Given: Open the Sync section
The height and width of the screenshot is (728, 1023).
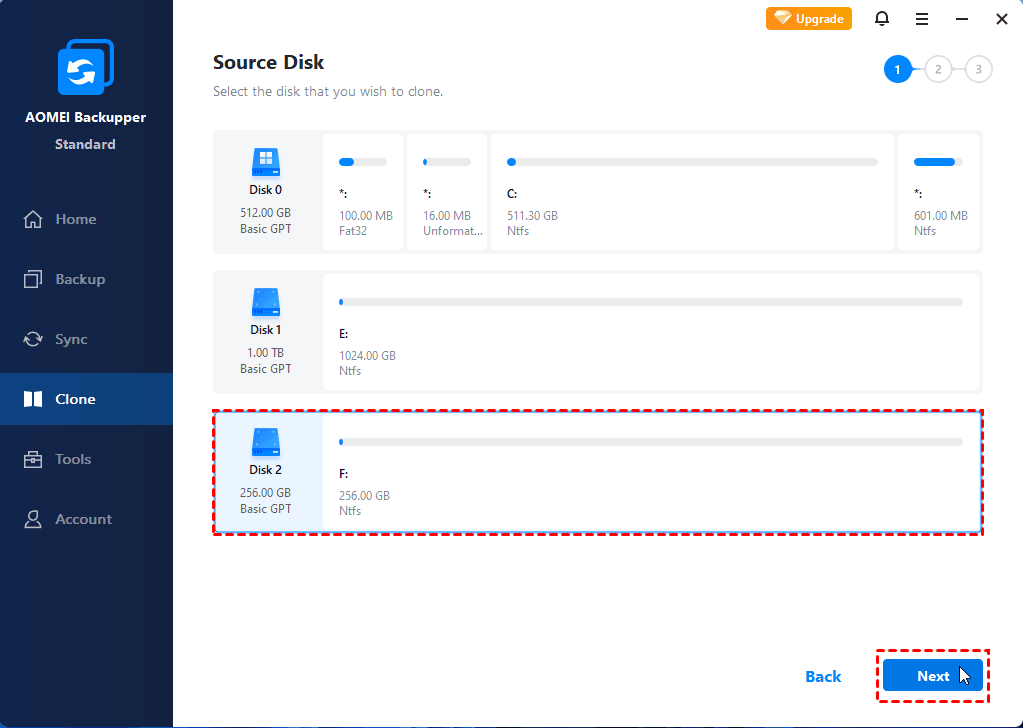Looking at the screenshot, I should pos(71,339).
